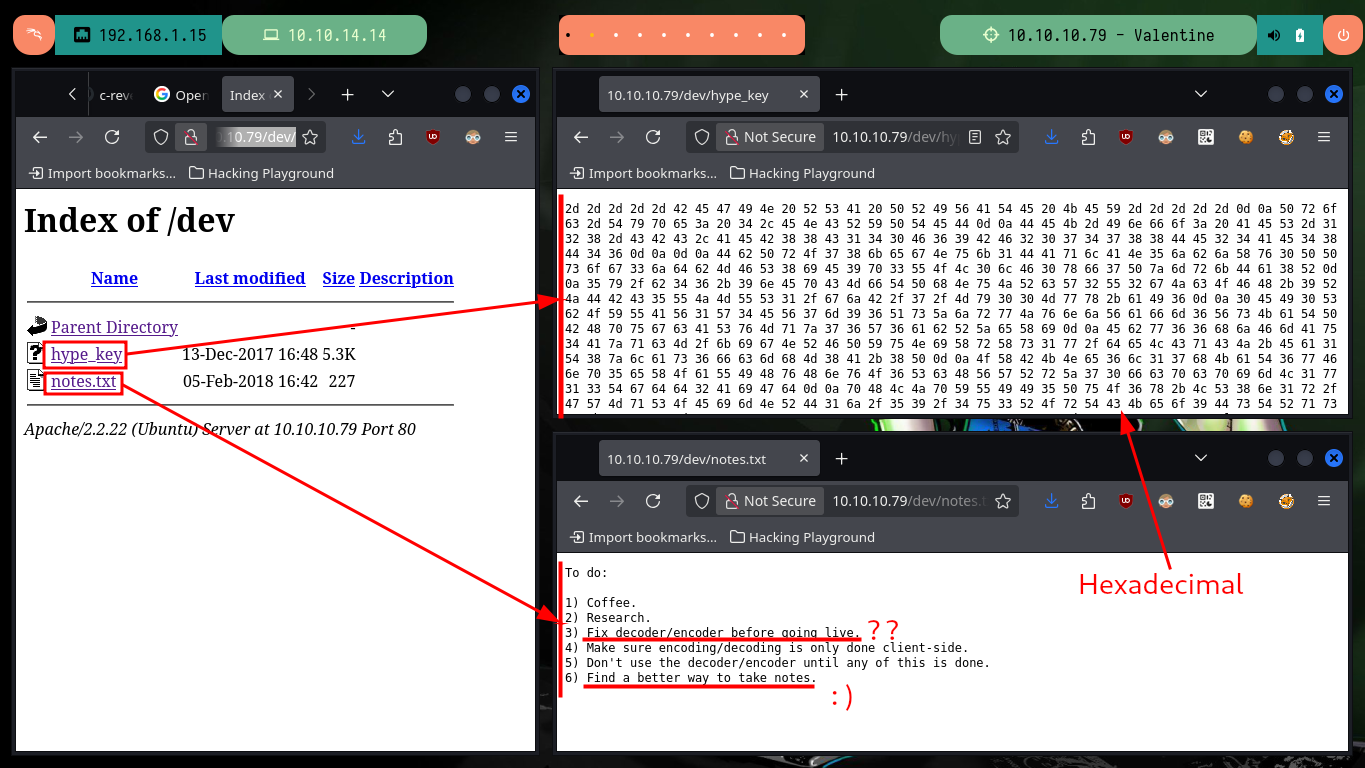The image size is (1365, 768).
Task: Click the 10.10.10.79/dev/notes.t URL field
Action: click(909, 501)
